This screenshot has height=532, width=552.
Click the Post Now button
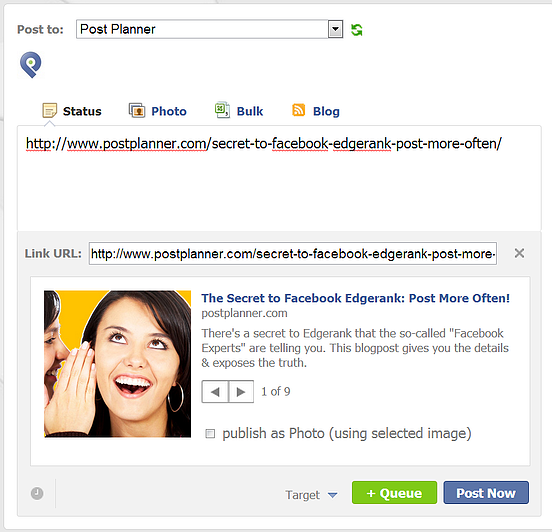click(x=486, y=493)
